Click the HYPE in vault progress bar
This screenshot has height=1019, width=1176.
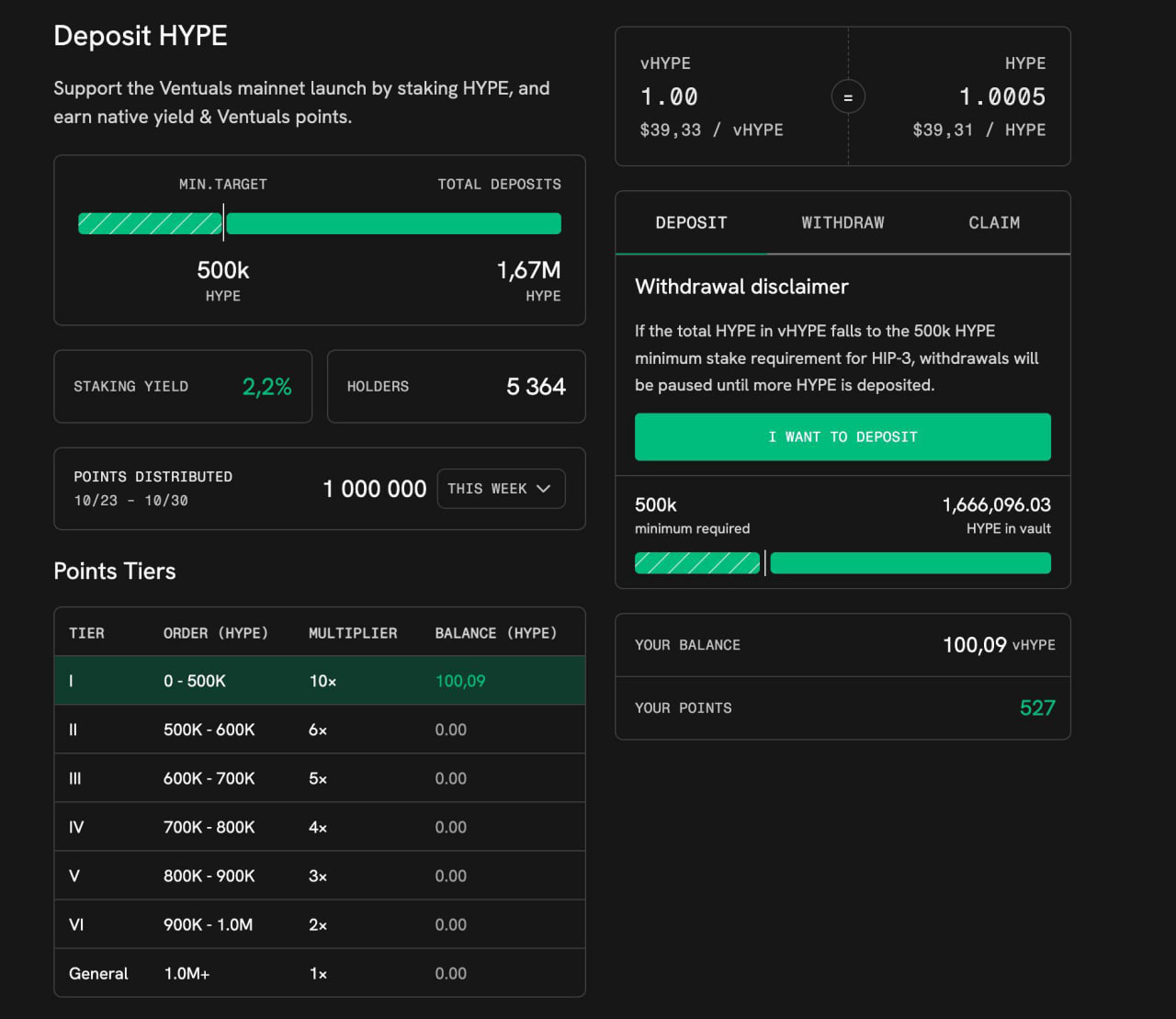(x=910, y=563)
